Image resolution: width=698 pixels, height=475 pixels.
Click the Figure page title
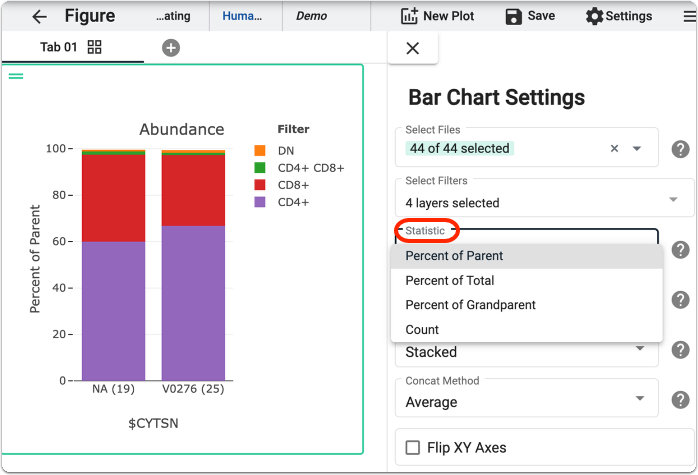90,16
